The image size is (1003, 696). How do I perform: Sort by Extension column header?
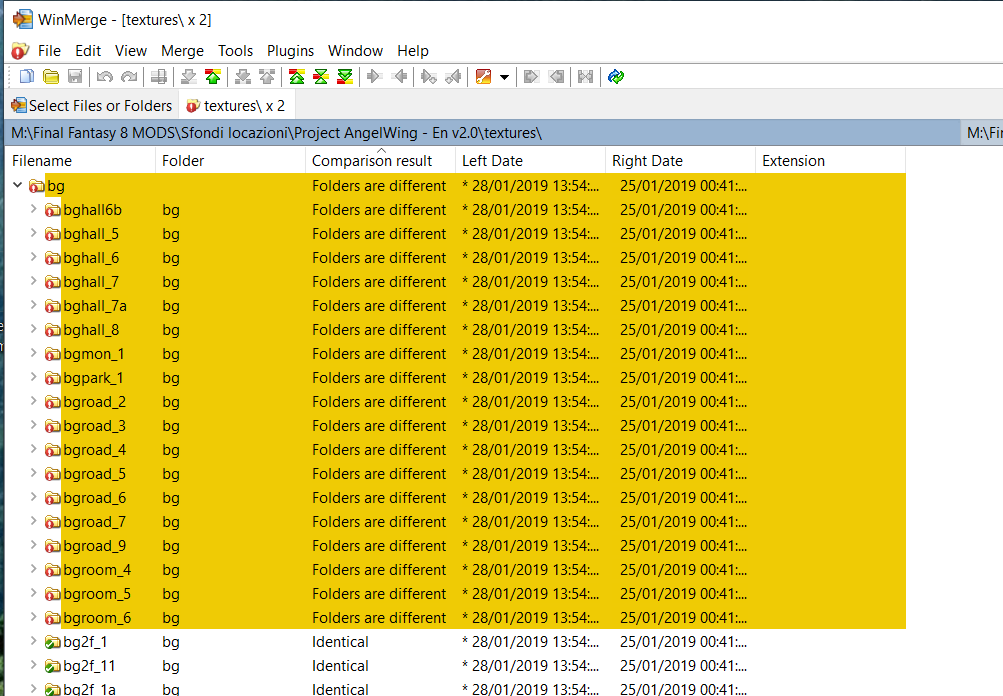point(830,161)
